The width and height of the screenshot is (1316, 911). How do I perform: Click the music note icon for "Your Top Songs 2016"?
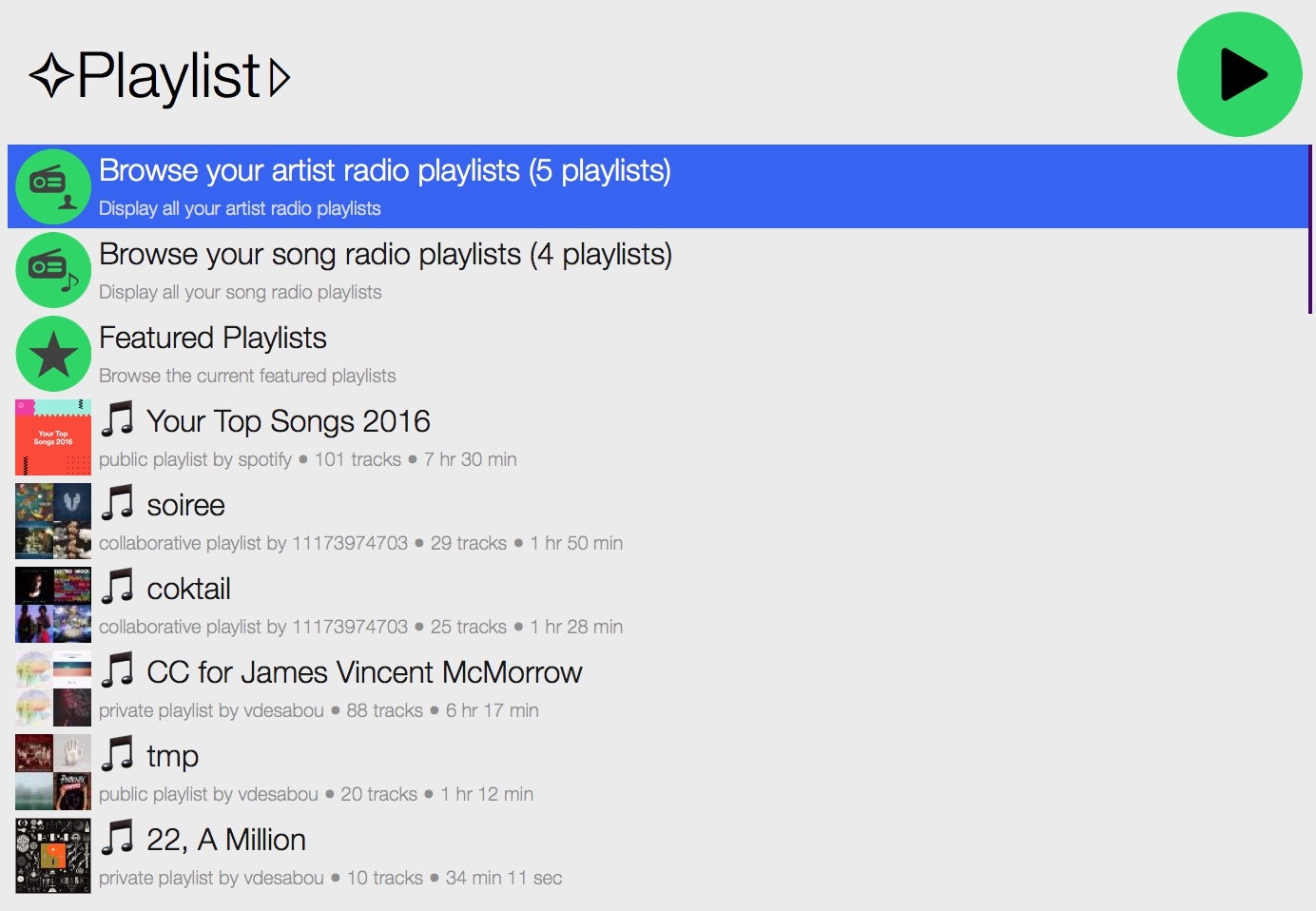point(116,419)
